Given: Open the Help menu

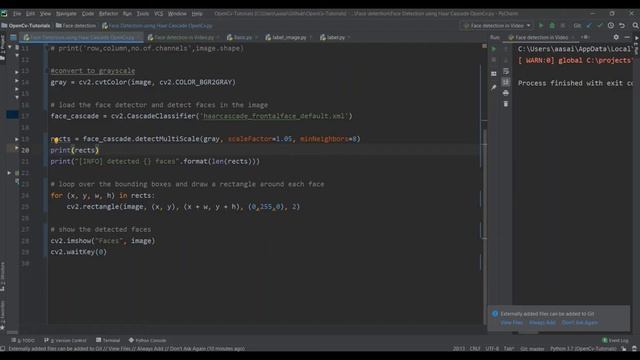Looking at the screenshot, I should [x=197, y=13].
